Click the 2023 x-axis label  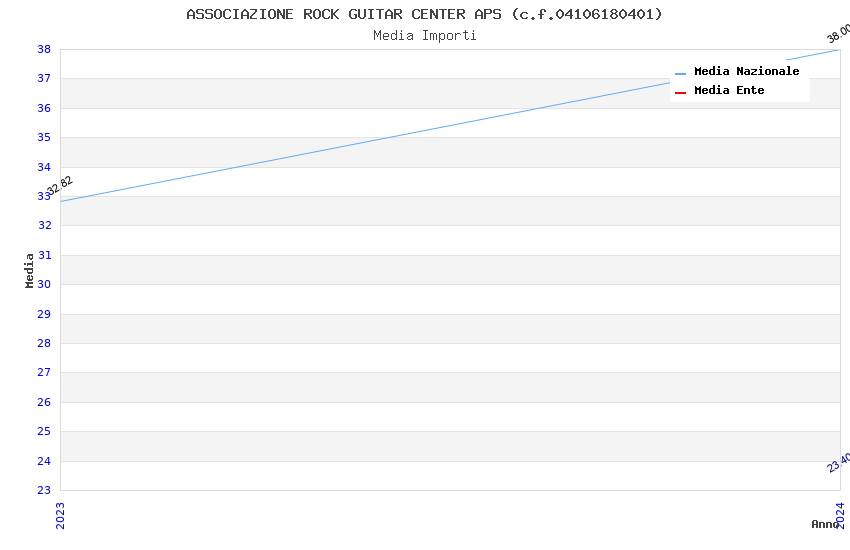[x=60, y=515]
